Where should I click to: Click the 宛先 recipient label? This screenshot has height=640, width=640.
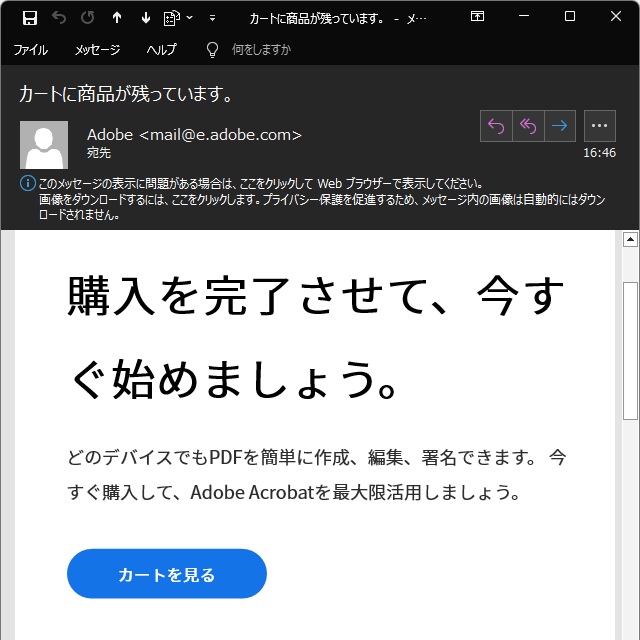pos(99,153)
